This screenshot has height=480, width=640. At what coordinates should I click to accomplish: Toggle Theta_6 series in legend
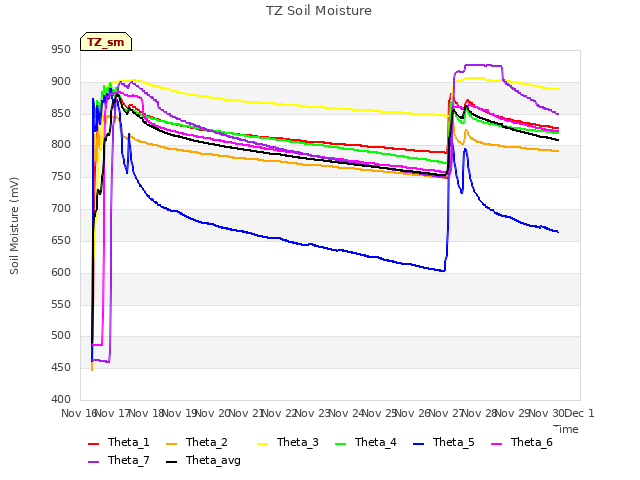click(x=522, y=442)
